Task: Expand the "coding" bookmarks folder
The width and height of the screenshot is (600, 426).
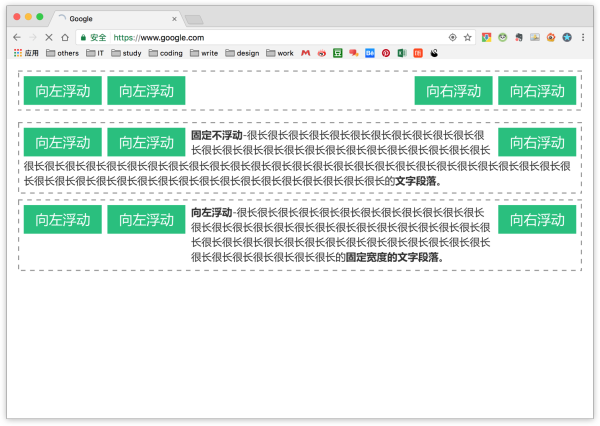Action: point(164,53)
